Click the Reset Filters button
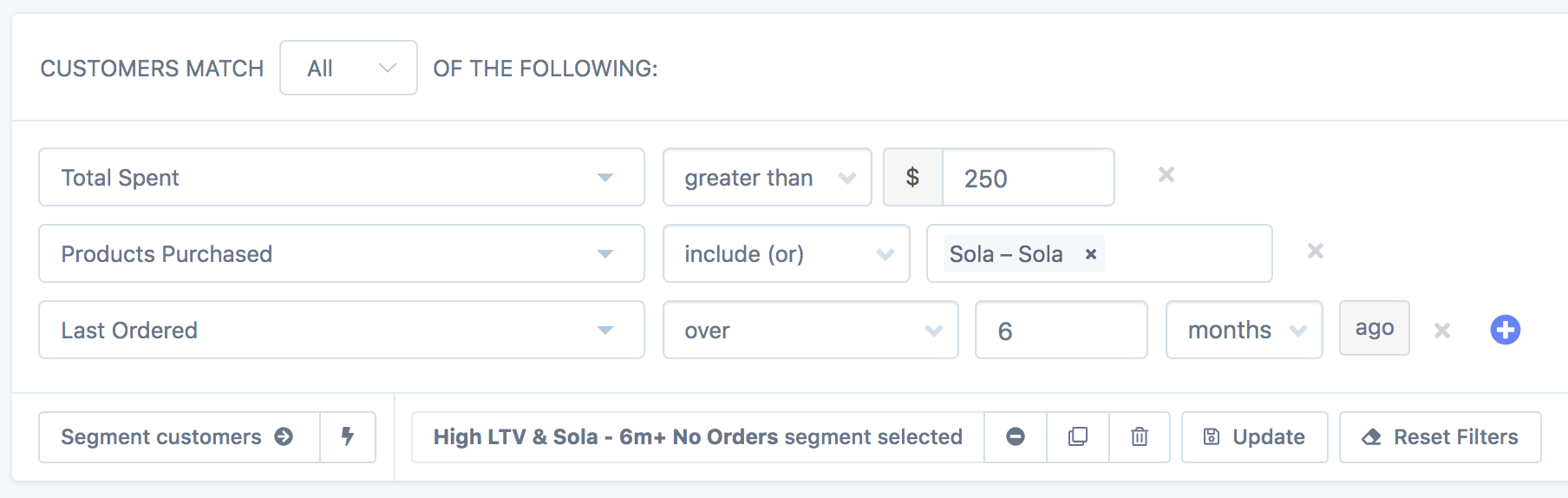Image resolution: width=1568 pixels, height=498 pixels. (x=1441, y=436)
